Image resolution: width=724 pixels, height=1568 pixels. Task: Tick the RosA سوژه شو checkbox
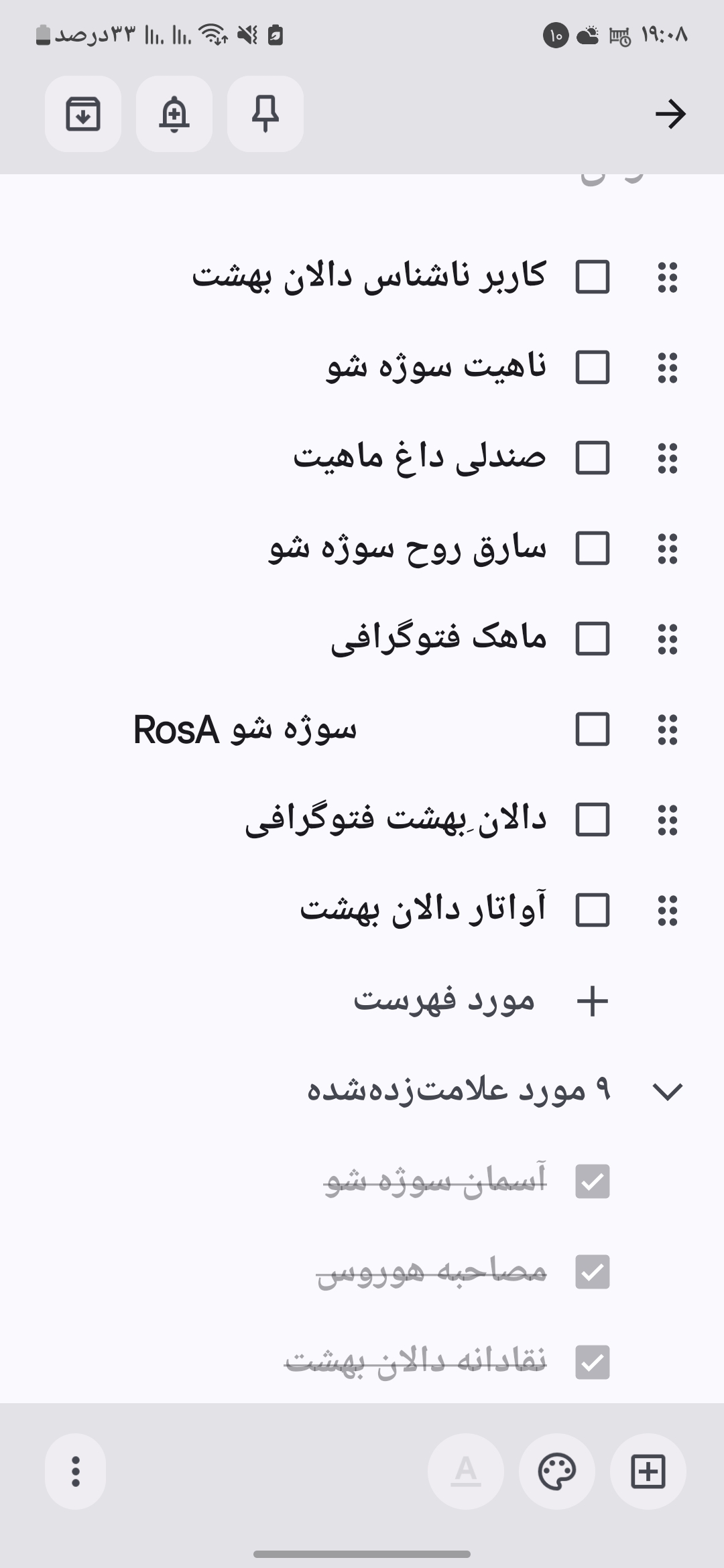(x=593, y=729)
